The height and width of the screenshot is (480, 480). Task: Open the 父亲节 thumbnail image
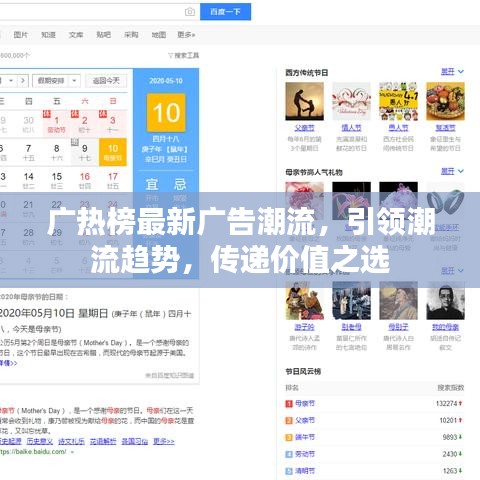click(304, 101)
